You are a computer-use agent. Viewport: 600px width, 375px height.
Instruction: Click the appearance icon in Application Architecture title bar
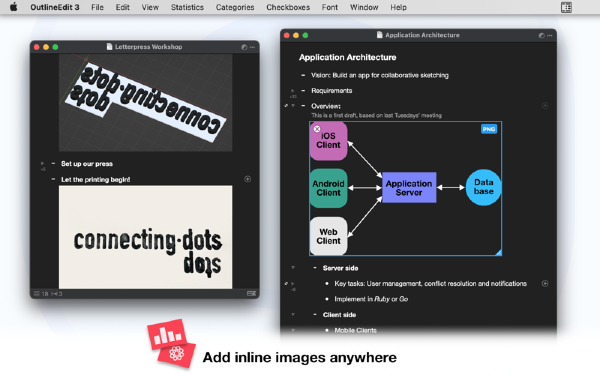click(x=541, y=35)
